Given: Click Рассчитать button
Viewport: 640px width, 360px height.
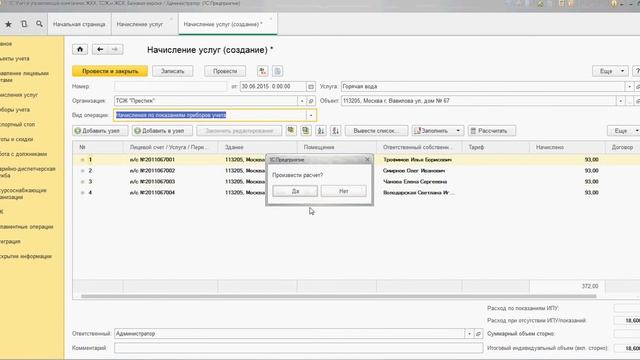Looking at the screenshot, I should (x=492, y=131).
